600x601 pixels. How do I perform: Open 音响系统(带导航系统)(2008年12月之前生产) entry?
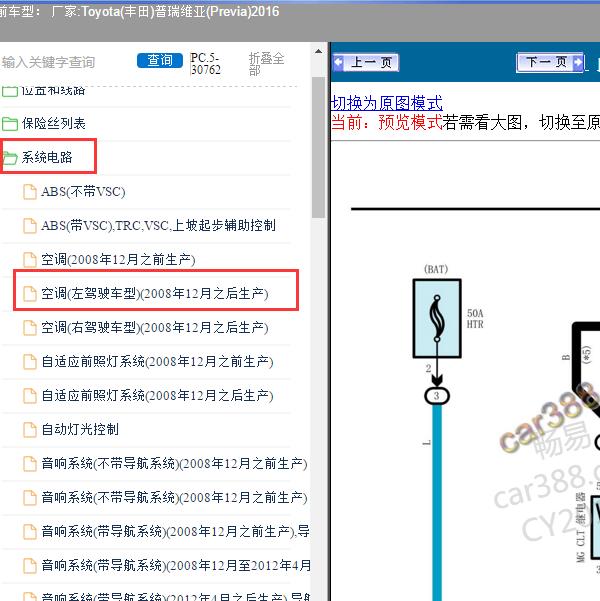(x=176, y=532)
